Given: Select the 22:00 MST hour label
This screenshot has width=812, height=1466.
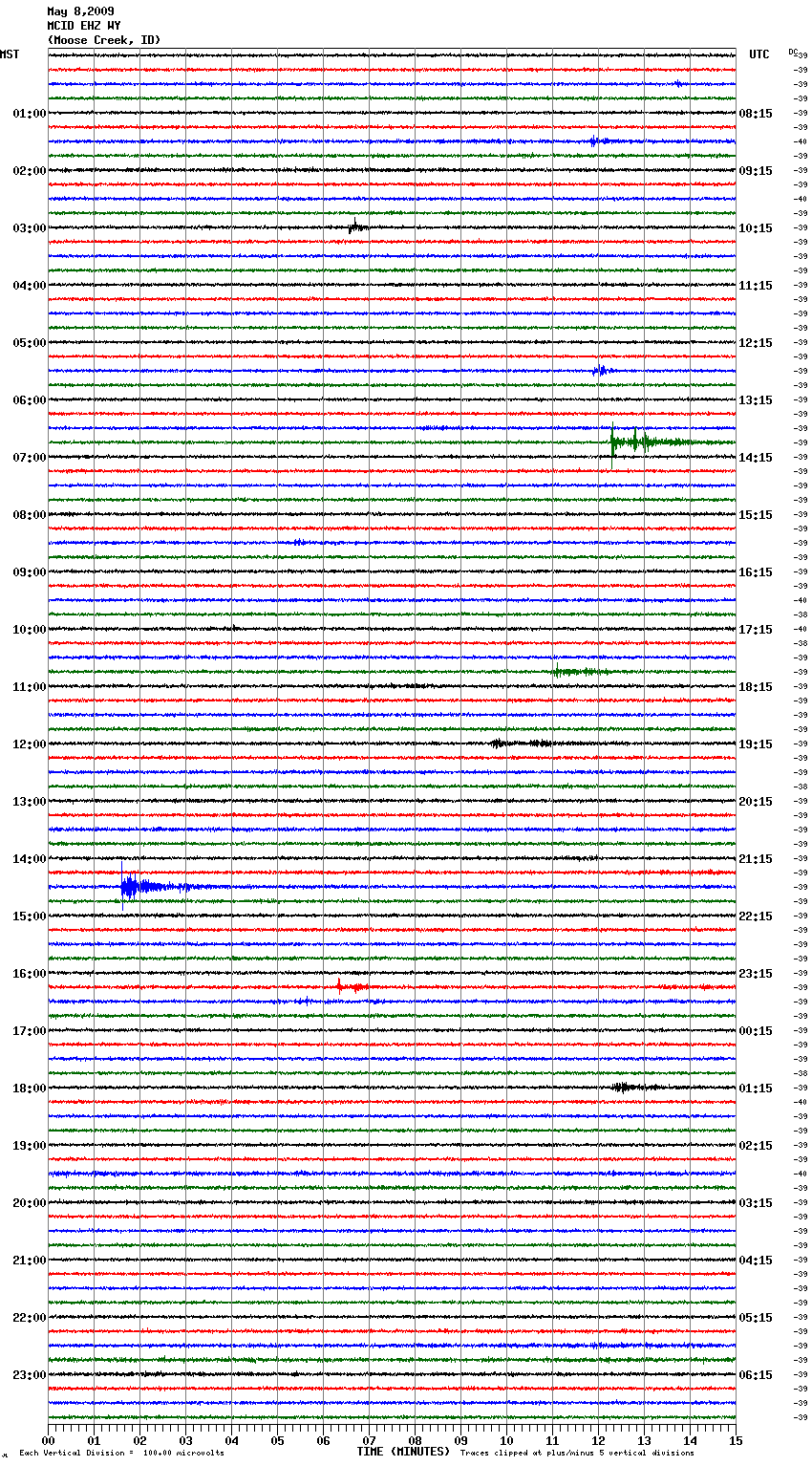Looking at the screenshot, I should click(x=30, y=1318).
